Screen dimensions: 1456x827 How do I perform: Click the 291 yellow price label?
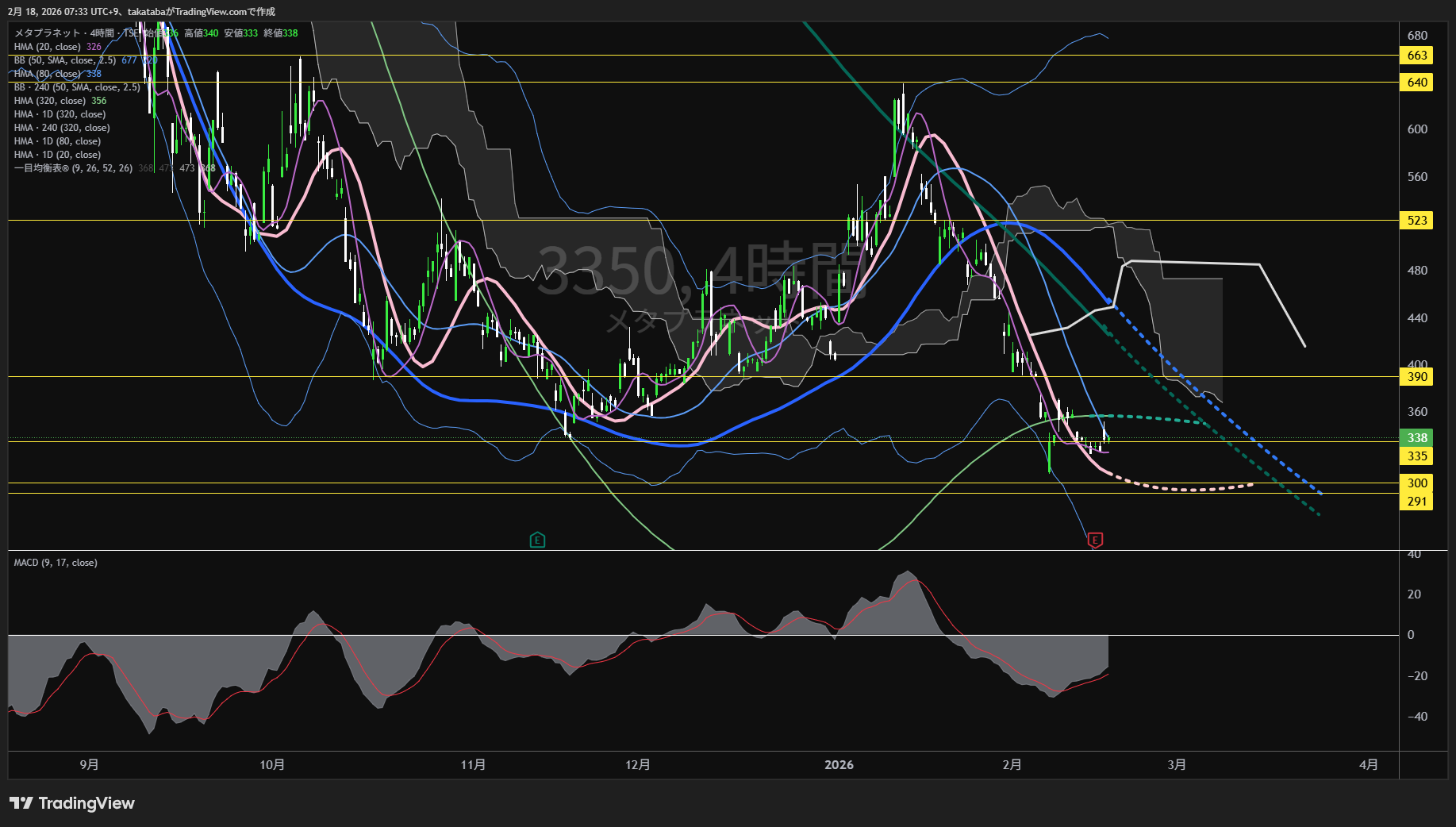click(1417, 502)
